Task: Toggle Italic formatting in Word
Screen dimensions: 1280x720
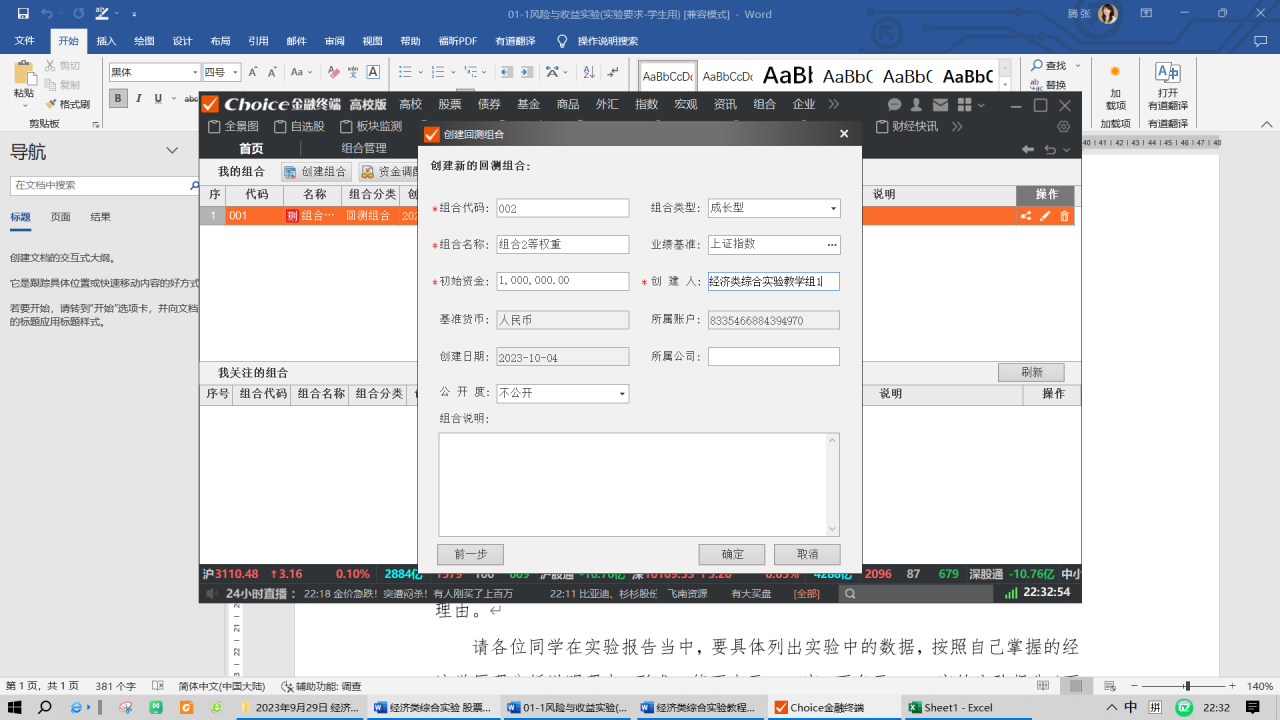Action: [138, 98]
